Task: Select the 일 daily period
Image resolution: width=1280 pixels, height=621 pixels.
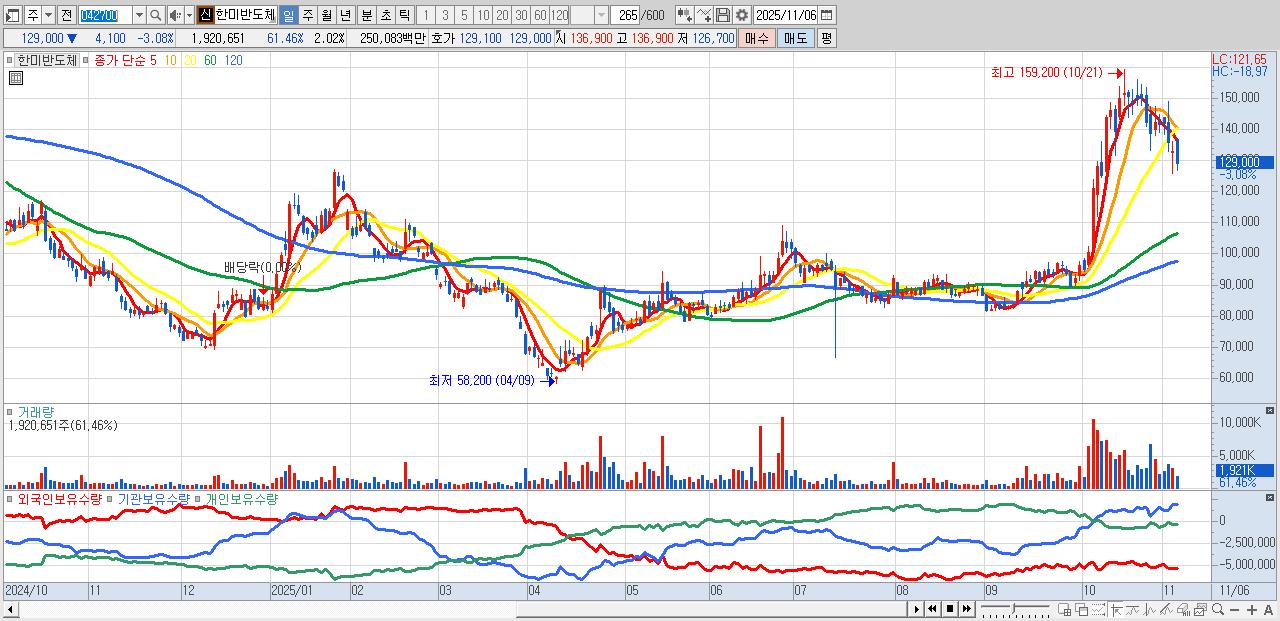Action: coord(288,15)
